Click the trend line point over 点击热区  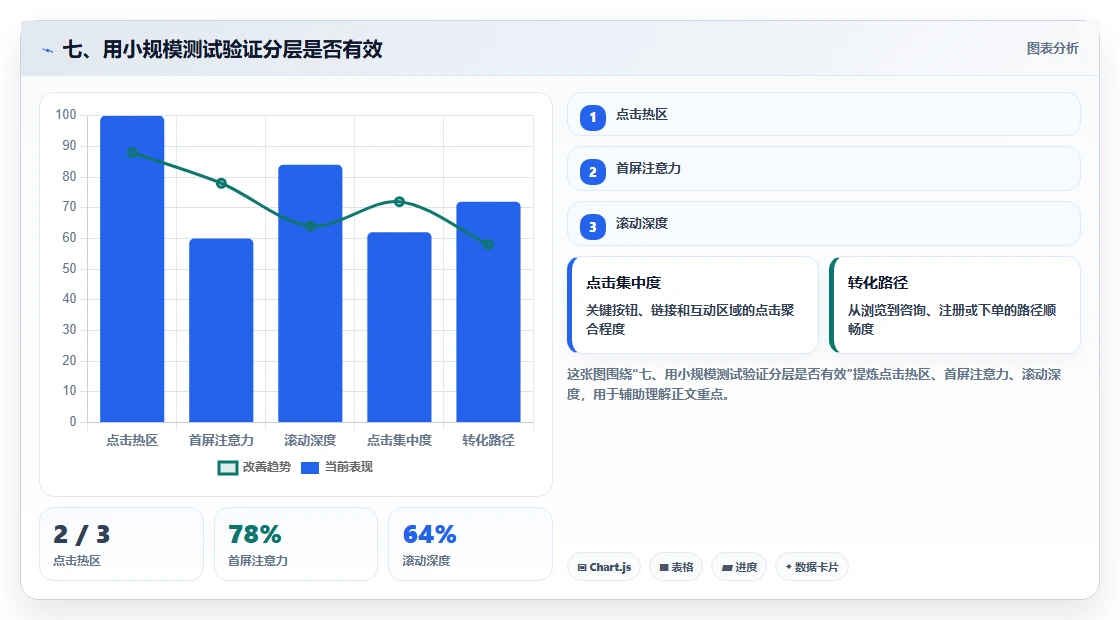[132, 153]
